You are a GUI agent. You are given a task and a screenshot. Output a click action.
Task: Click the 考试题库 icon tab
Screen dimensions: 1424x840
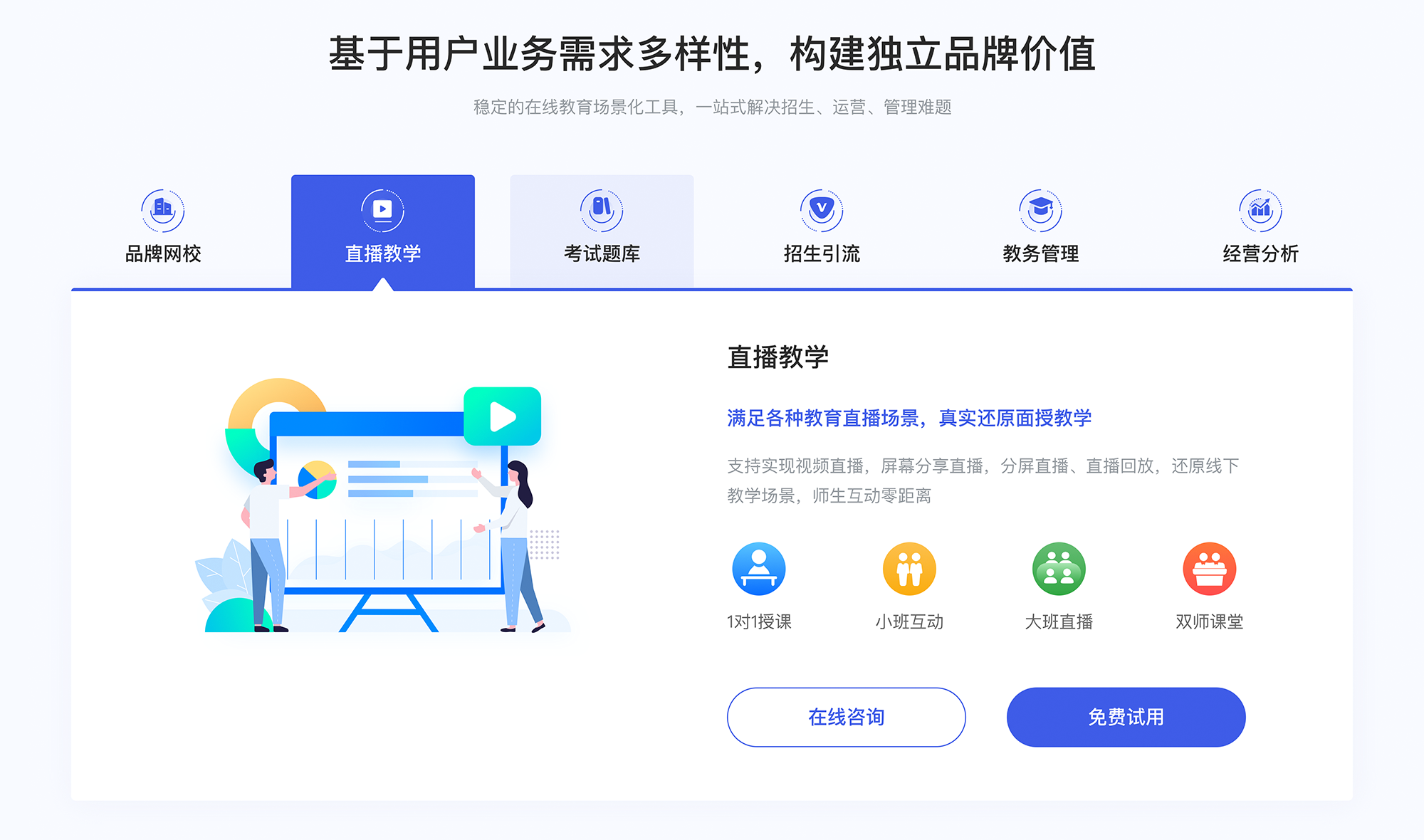(x=601, y=225)
